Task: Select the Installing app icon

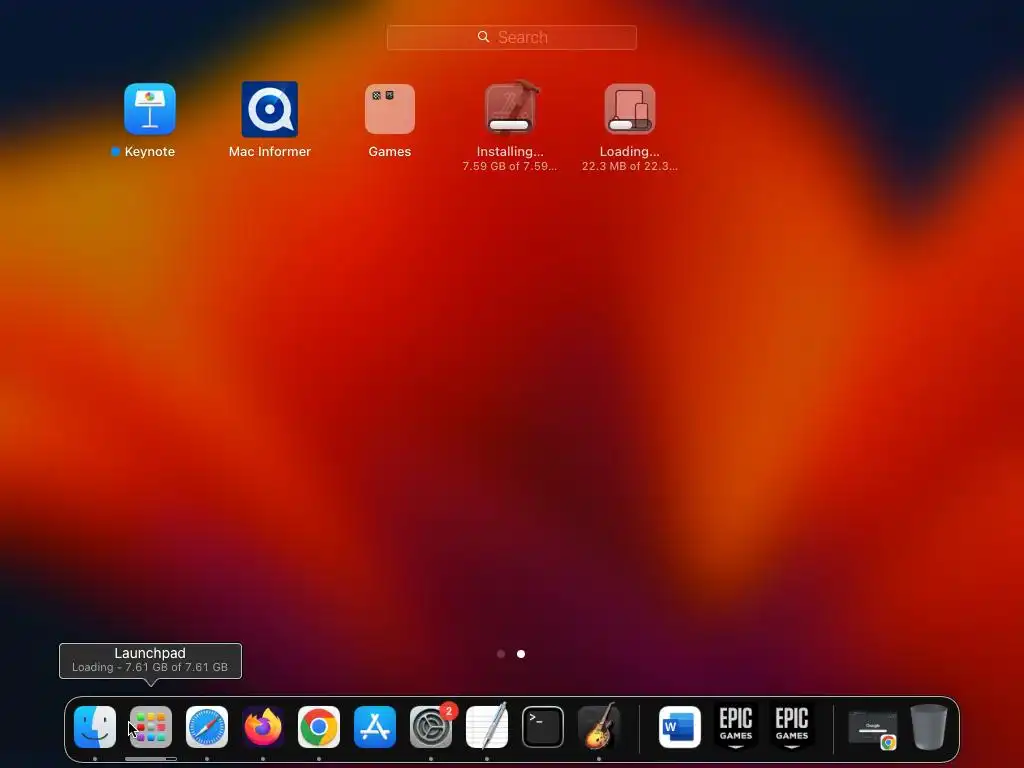Action: pos(510,108)
